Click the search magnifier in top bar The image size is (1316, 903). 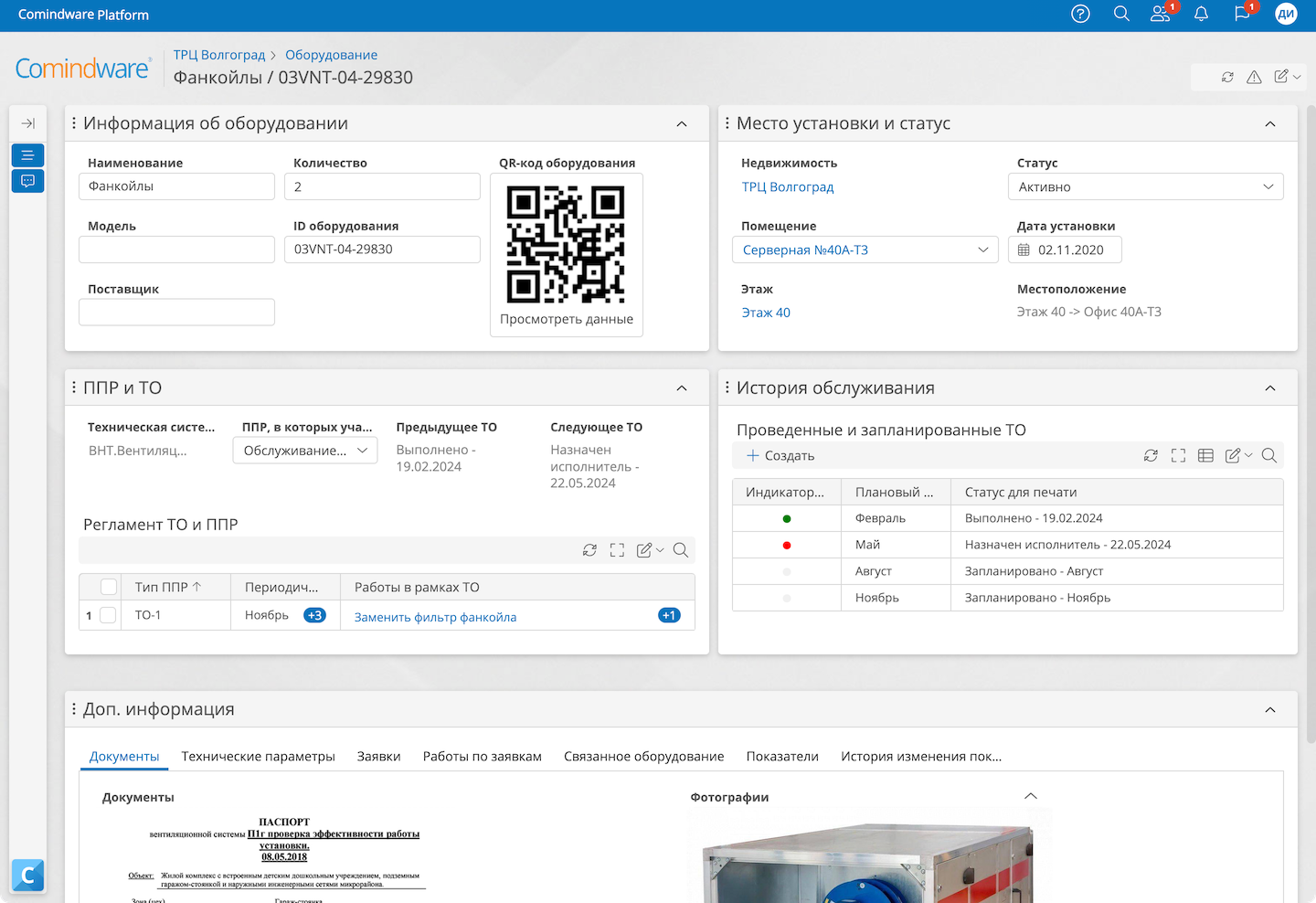point(1121,14)
